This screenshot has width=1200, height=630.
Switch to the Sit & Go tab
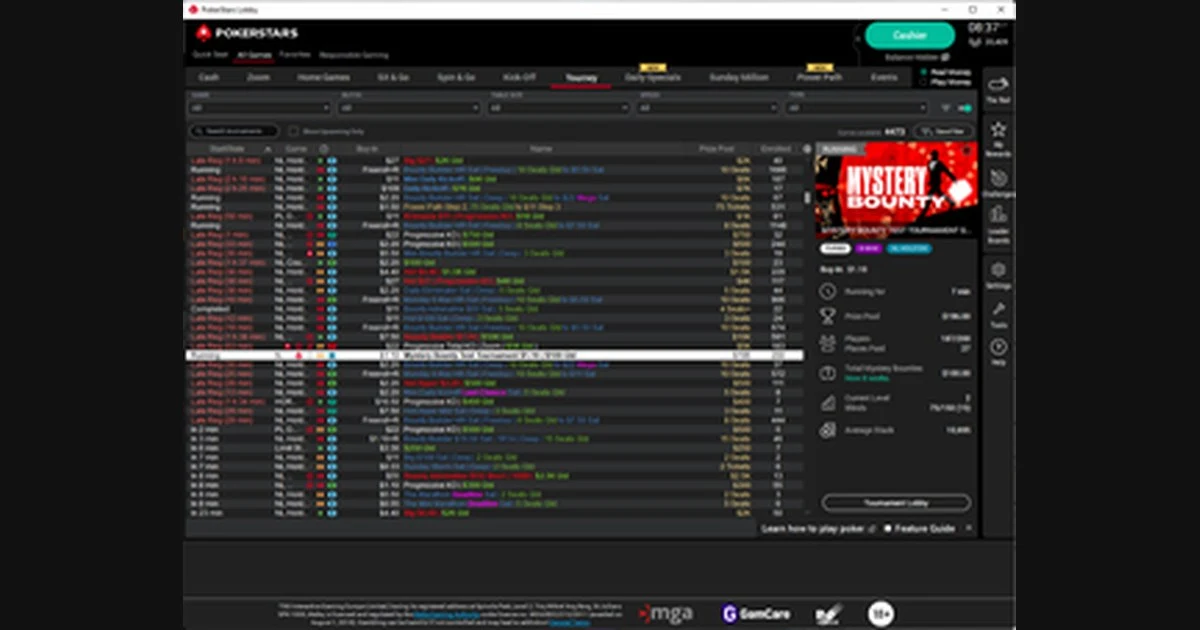coord(393,77)
